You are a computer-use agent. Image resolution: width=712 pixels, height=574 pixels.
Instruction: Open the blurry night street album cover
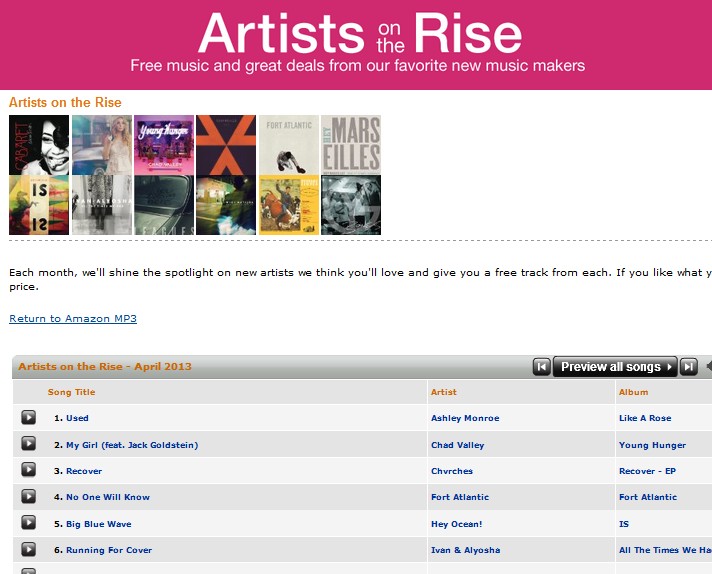coord(226,205)
